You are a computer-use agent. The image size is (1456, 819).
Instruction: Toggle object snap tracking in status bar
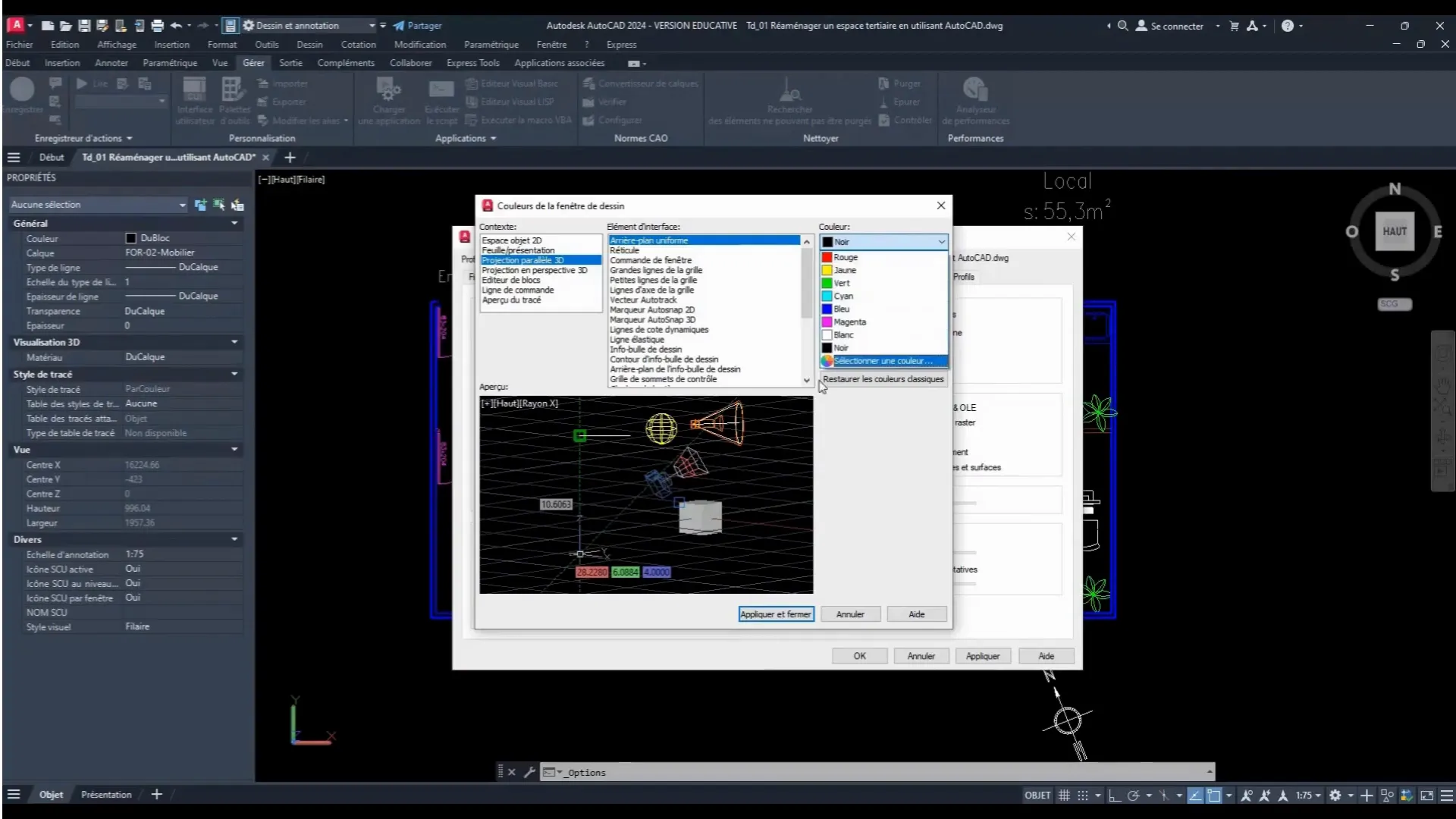pyautogui.click(x=1195, y=795)
